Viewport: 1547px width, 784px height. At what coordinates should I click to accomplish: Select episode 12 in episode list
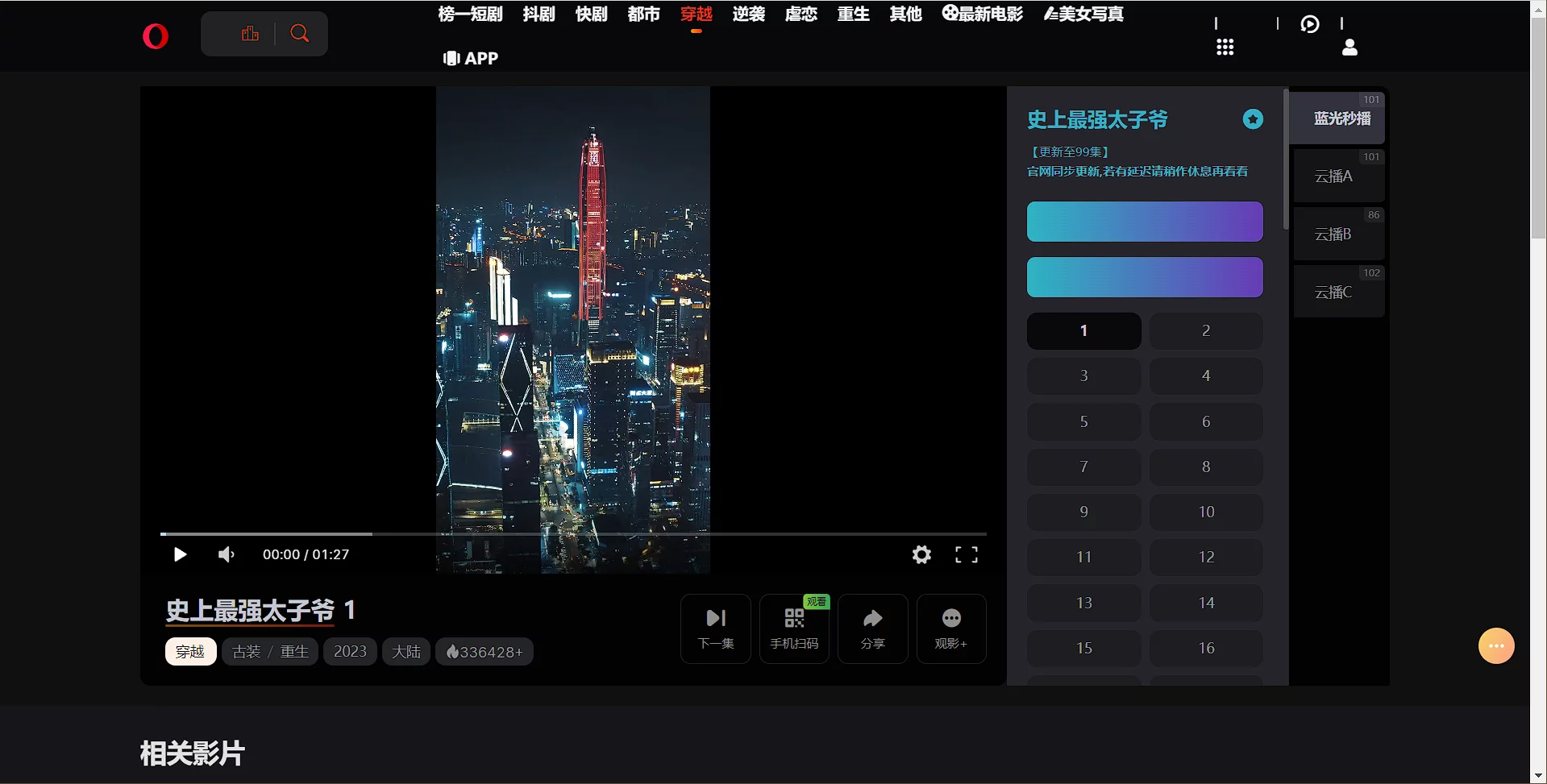pyautogui.click(x=1206, y=557)
